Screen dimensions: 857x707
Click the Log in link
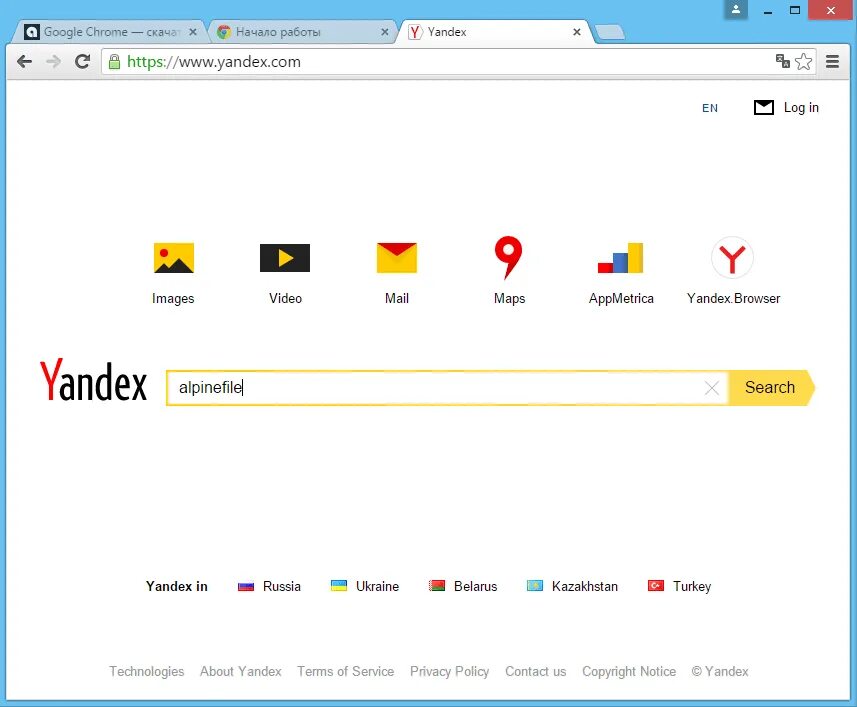801,108
